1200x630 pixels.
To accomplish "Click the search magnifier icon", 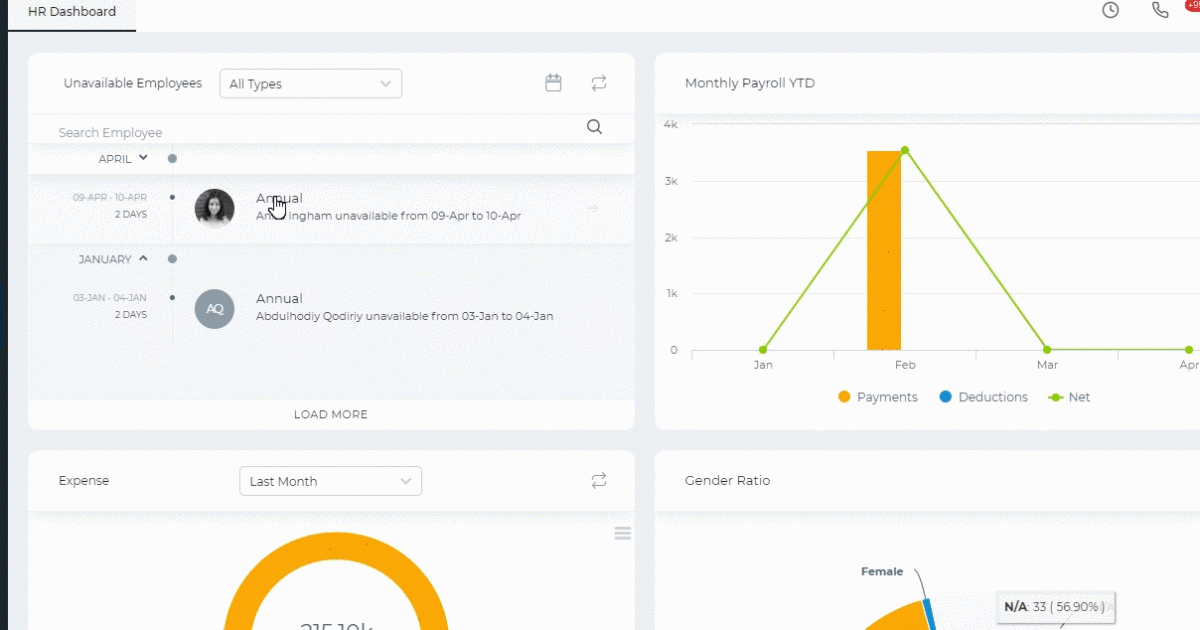I will point(594,127).
